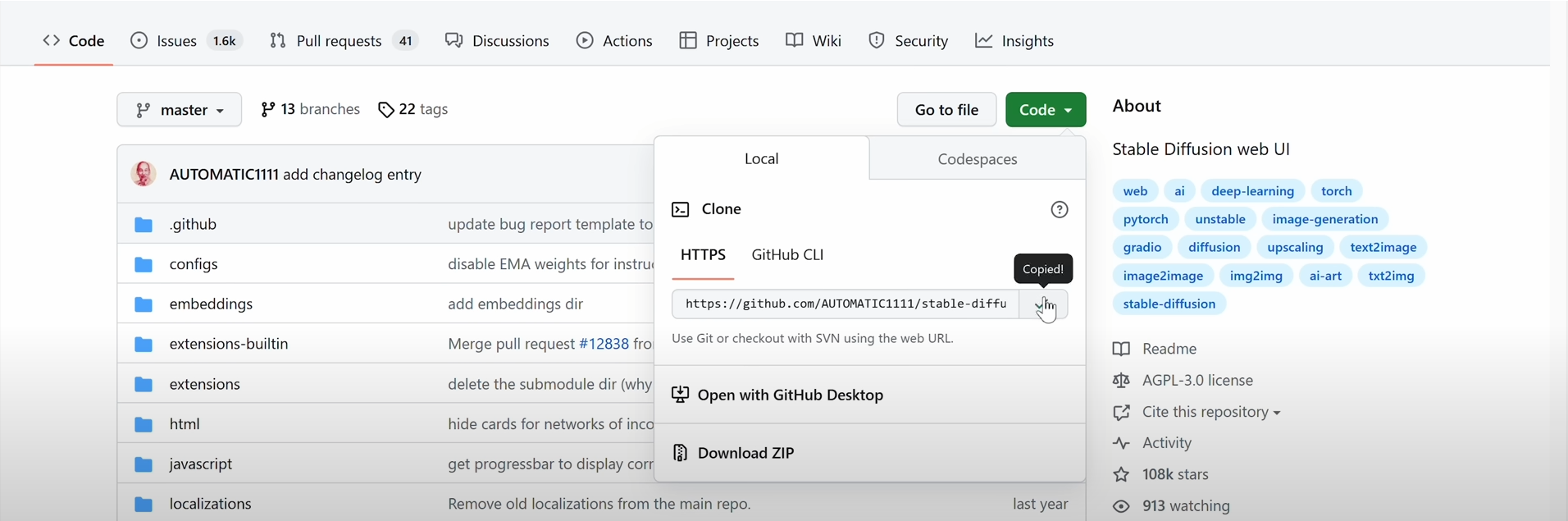This screenshot has height=521, width=1568.
Task: Open the configs folder
Action: tap(194, 264)
